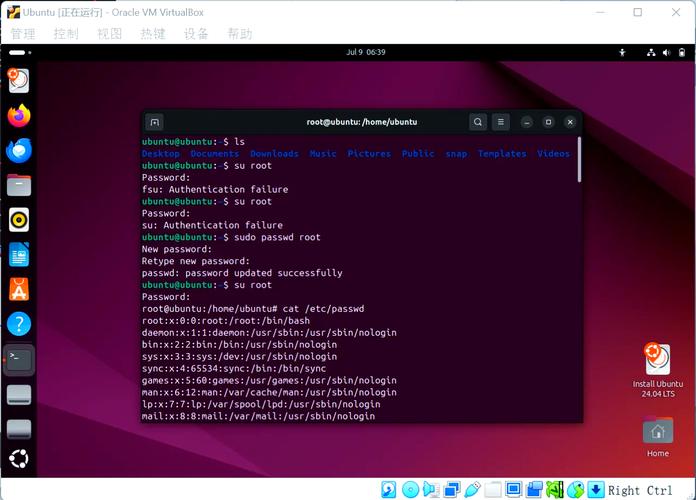This screenshot has height=500, width=696.
Task: Click the green CPU virtualization status icon
Action: [555, 490]
